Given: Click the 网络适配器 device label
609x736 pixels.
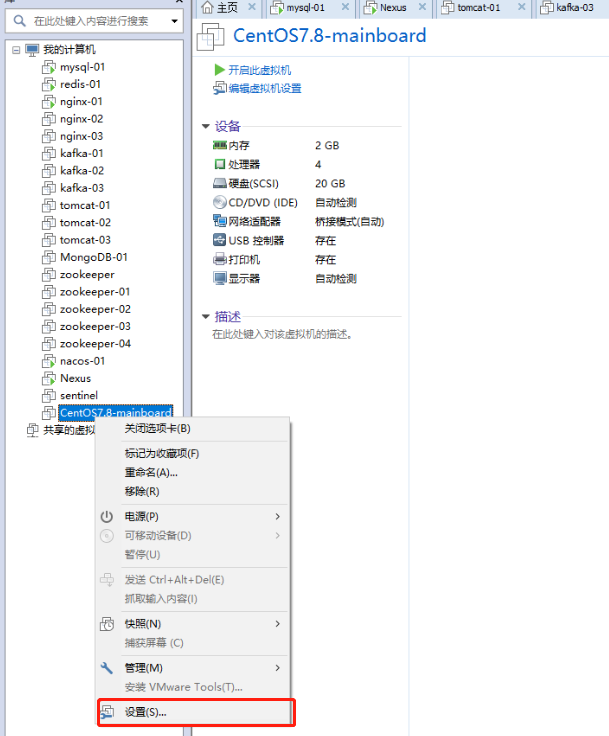Looking at the screenshot, I should point(254,222).
